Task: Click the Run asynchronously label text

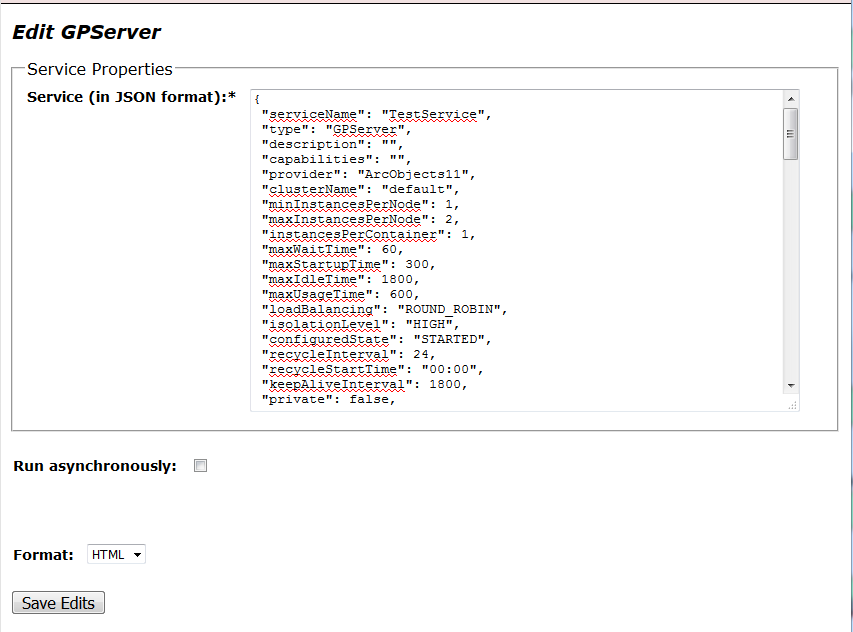Action: (95, 466)
